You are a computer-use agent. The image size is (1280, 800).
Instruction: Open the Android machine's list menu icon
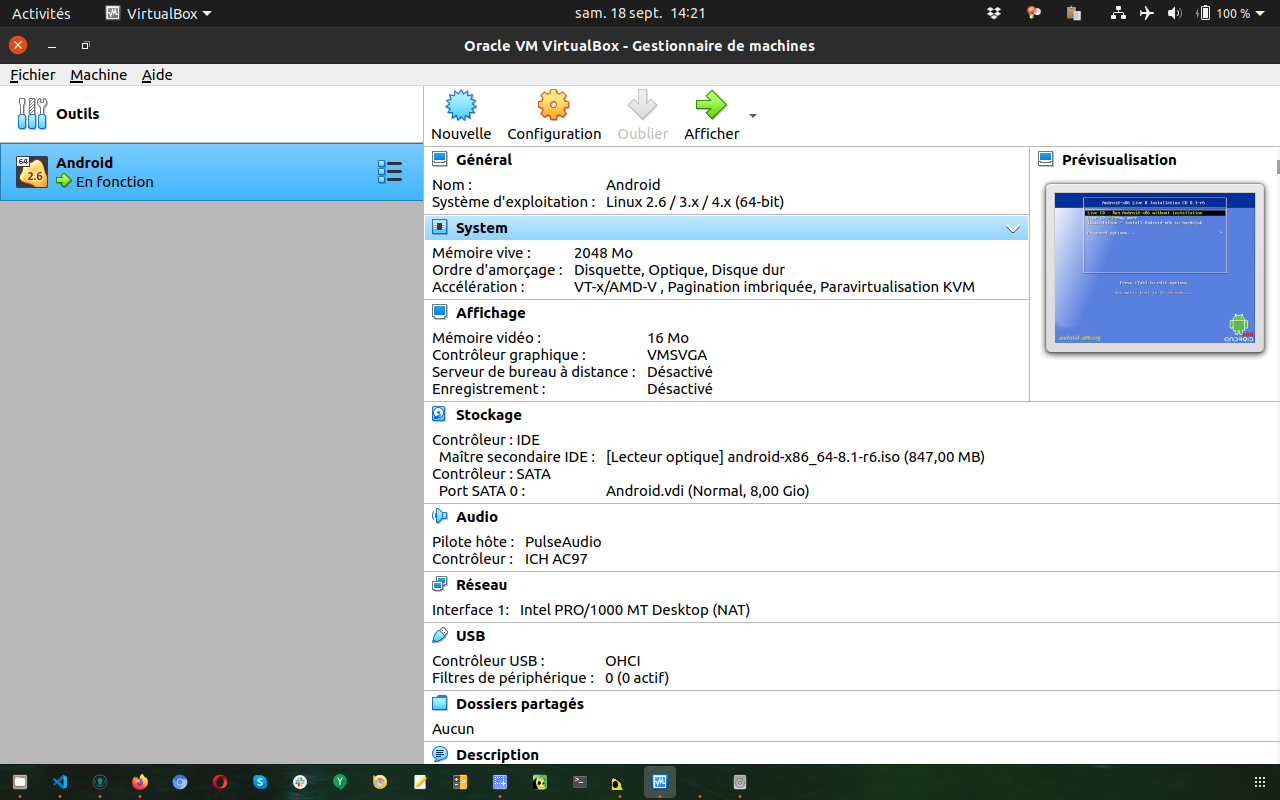coord(390,172)
